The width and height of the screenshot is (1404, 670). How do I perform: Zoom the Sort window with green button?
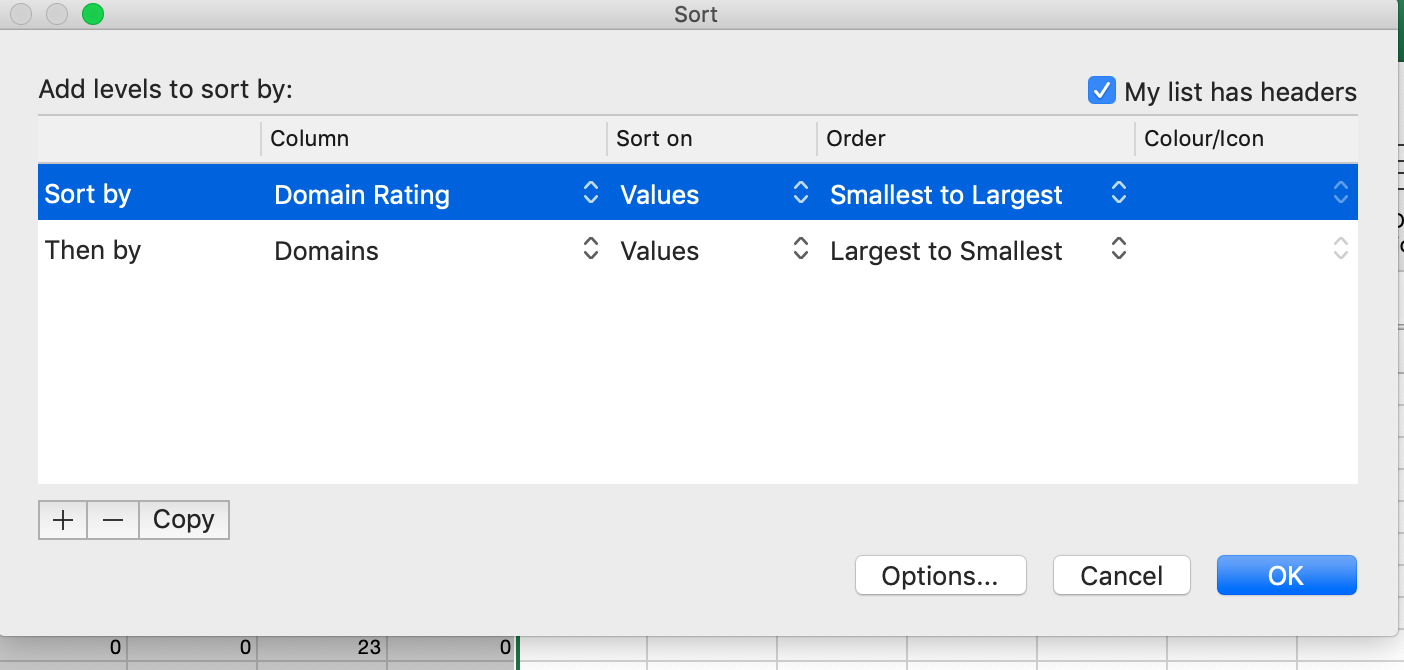point(93,15)
